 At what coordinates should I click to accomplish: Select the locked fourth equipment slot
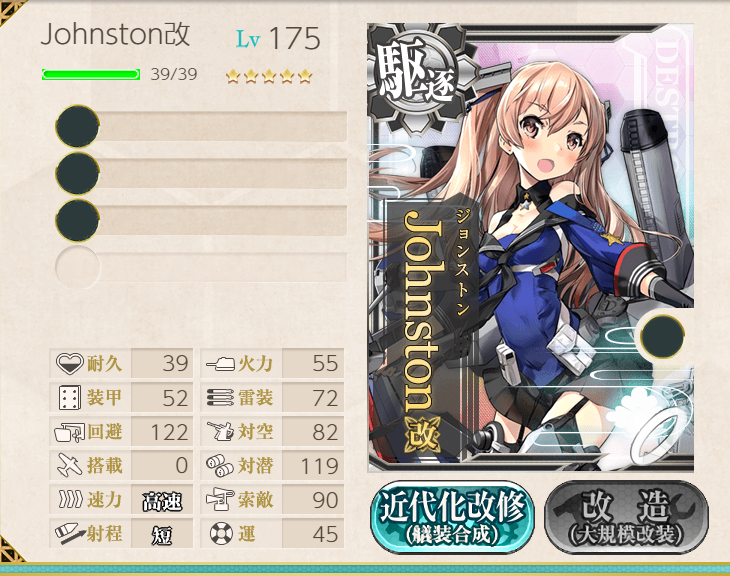tap(201, 267)
